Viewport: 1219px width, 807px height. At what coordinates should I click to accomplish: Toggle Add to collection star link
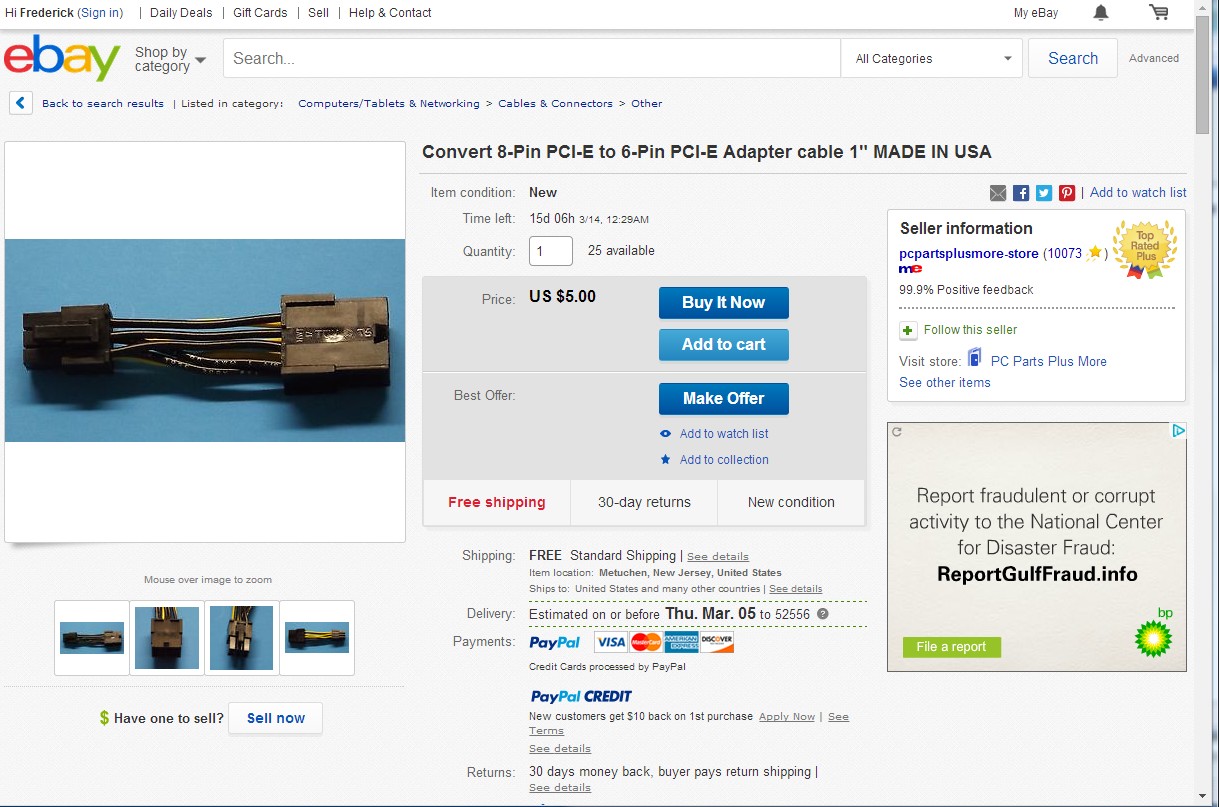[x=714, y=460]
